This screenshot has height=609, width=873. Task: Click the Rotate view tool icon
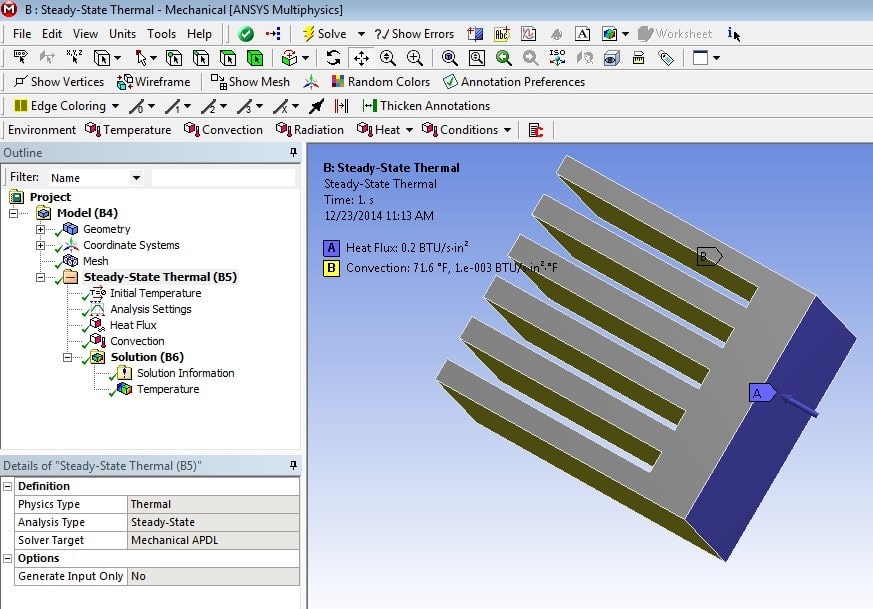click(333, 58)
